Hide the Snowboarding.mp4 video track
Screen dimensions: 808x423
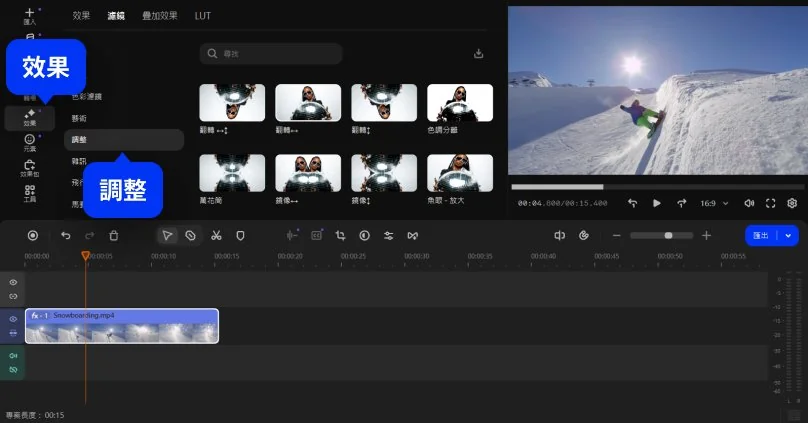[13, 319]
